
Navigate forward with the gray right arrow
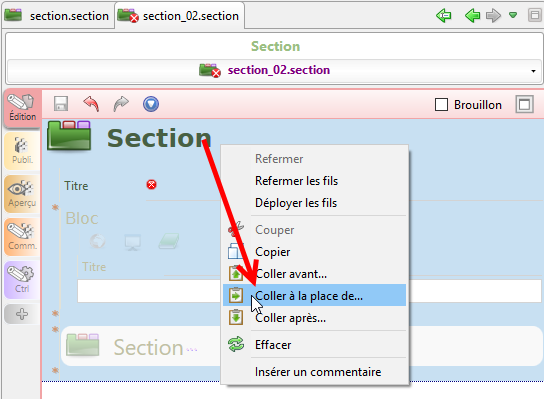493,16
